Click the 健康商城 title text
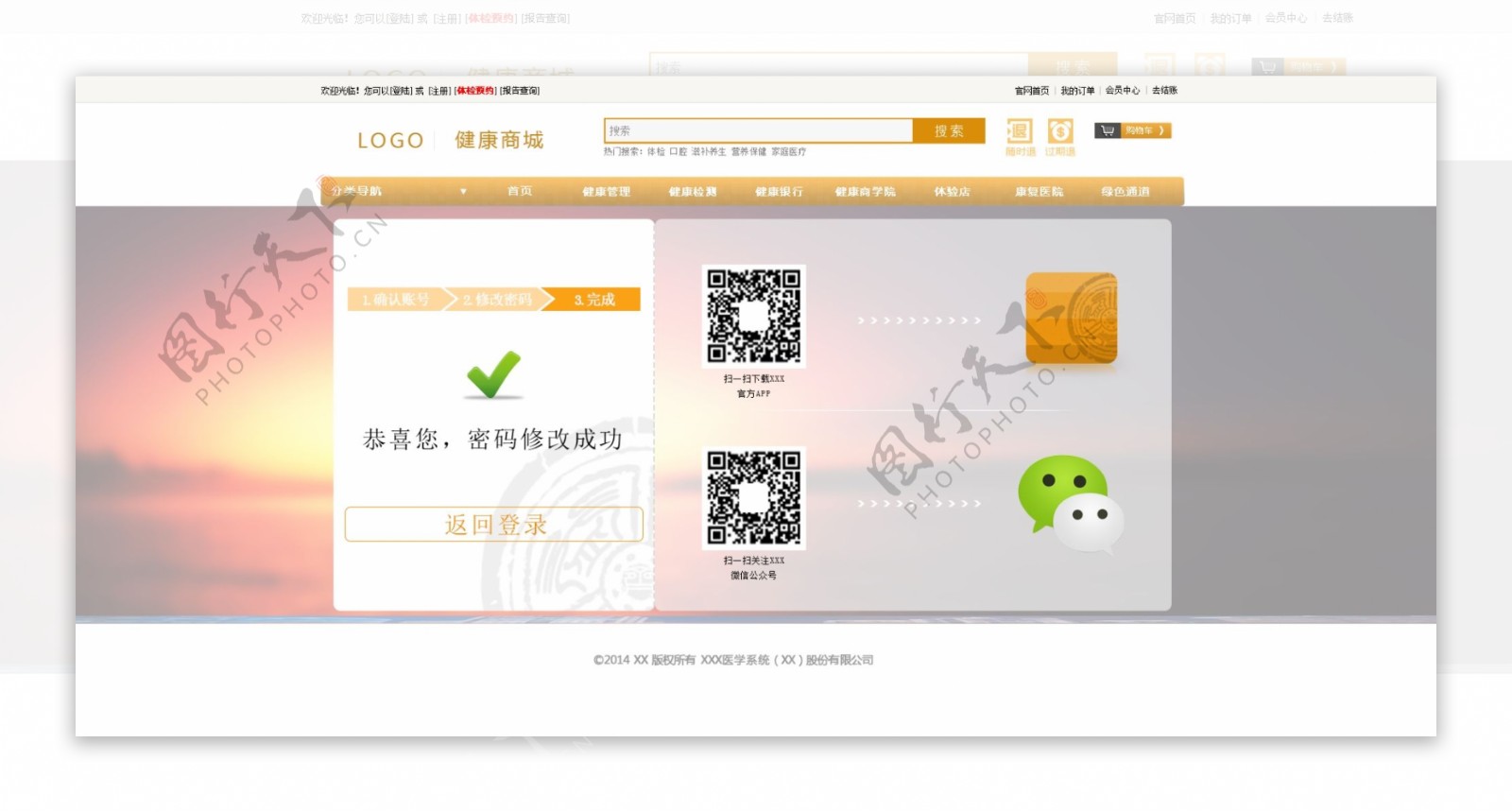This screenshot has height=812, width=1512. (x=499, y=141)
